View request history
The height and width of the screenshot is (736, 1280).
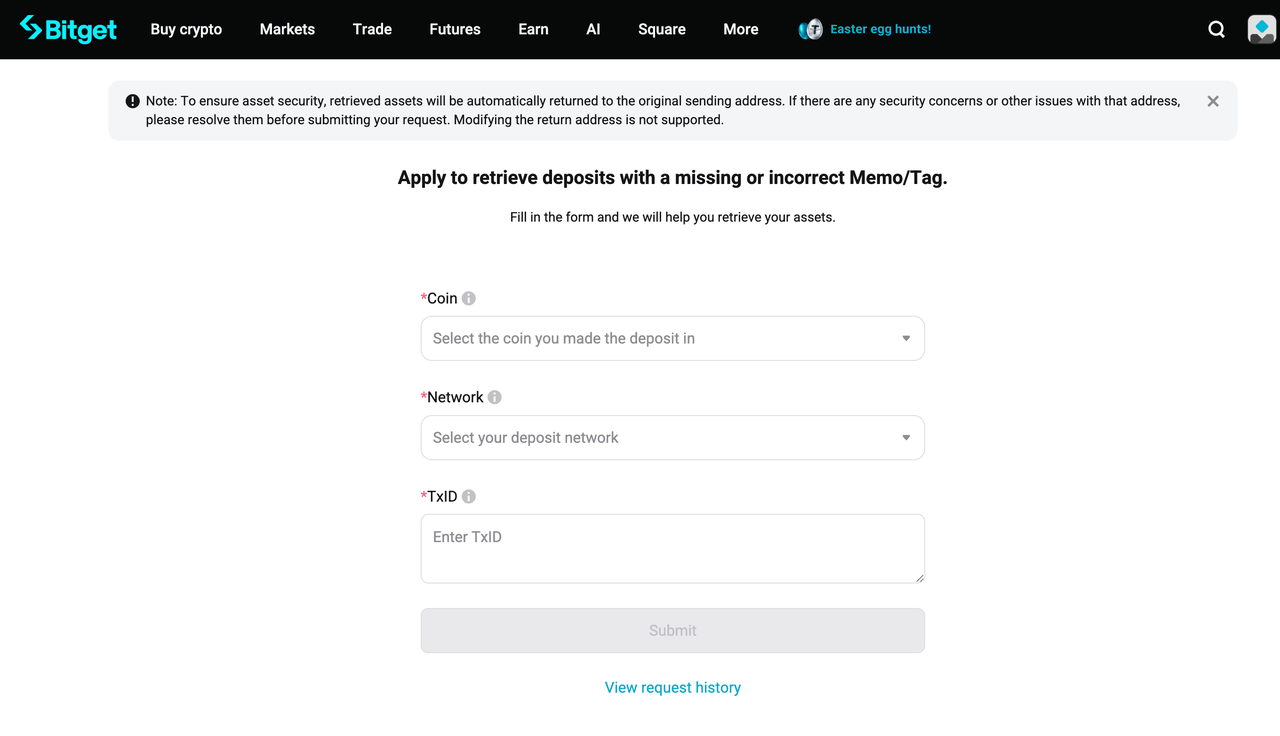pyautogui.click(x=672, y=687)
